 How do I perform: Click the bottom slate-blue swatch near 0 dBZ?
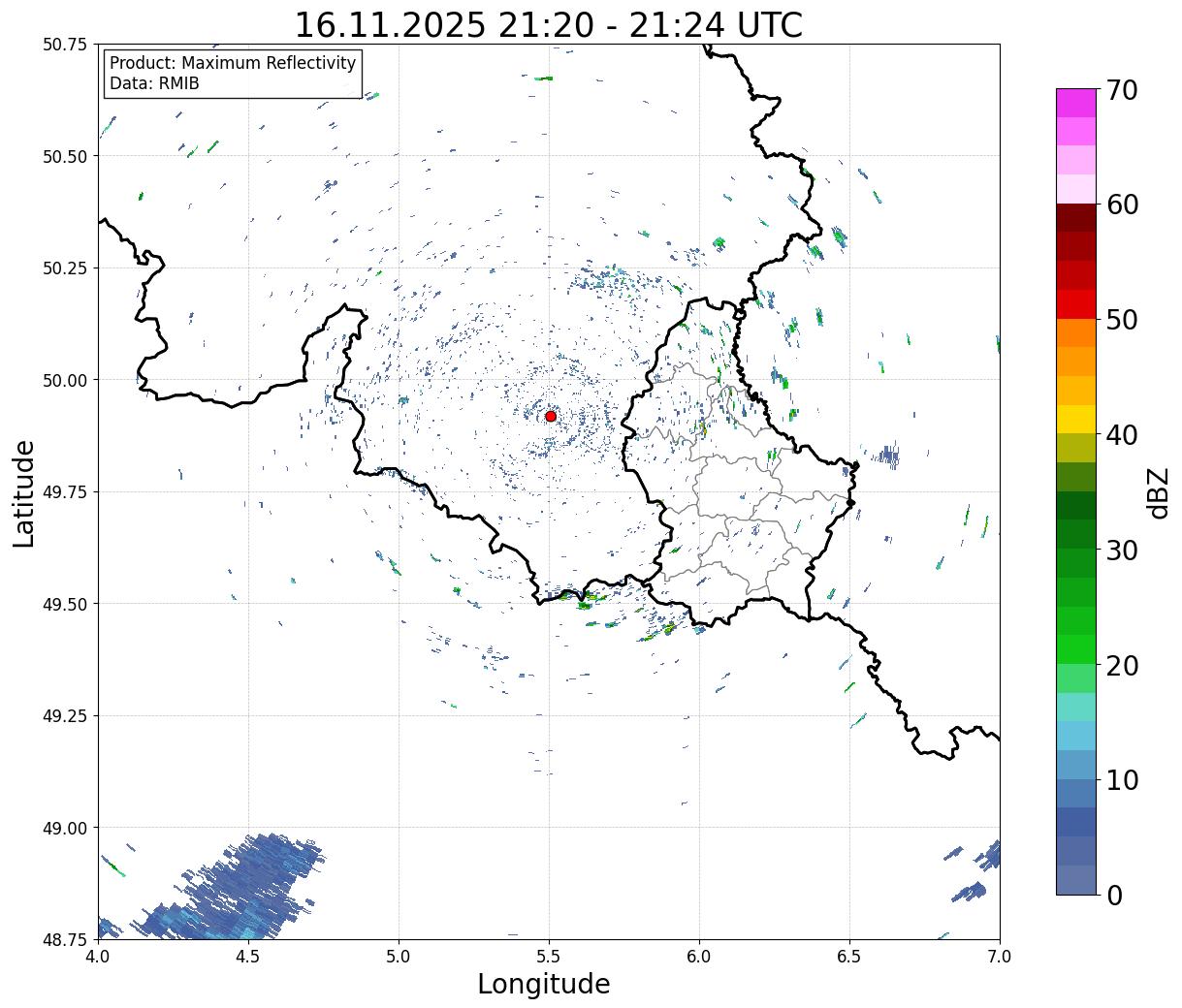coord(1076,879)
